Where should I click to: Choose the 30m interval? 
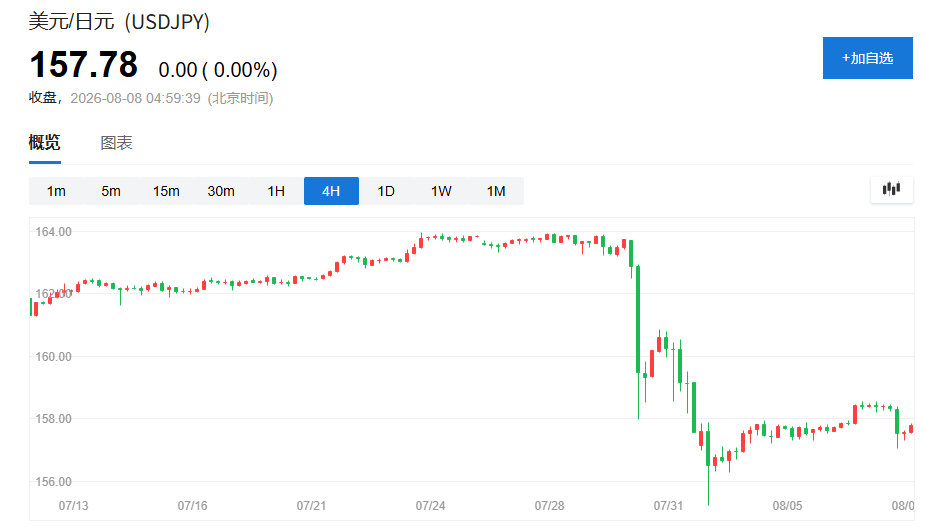pyautogui.click(x=221, y=191)
